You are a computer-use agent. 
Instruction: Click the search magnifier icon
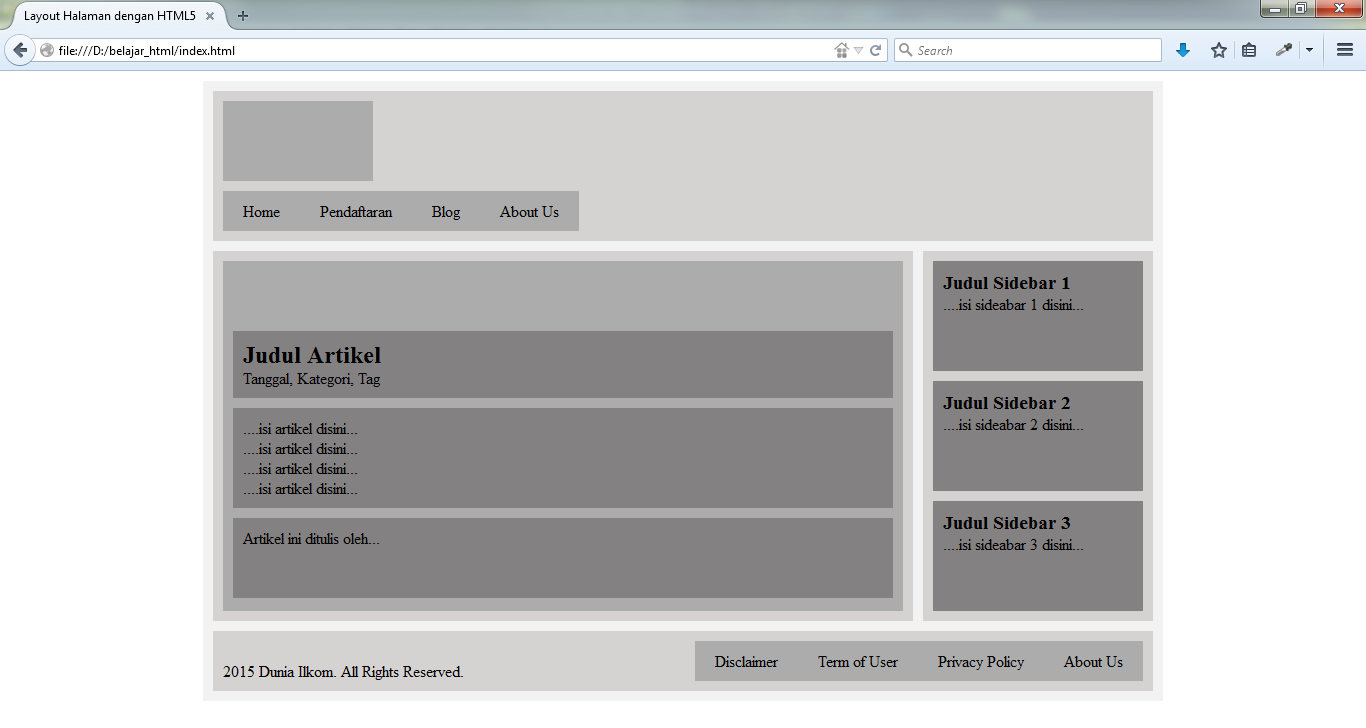905,50
